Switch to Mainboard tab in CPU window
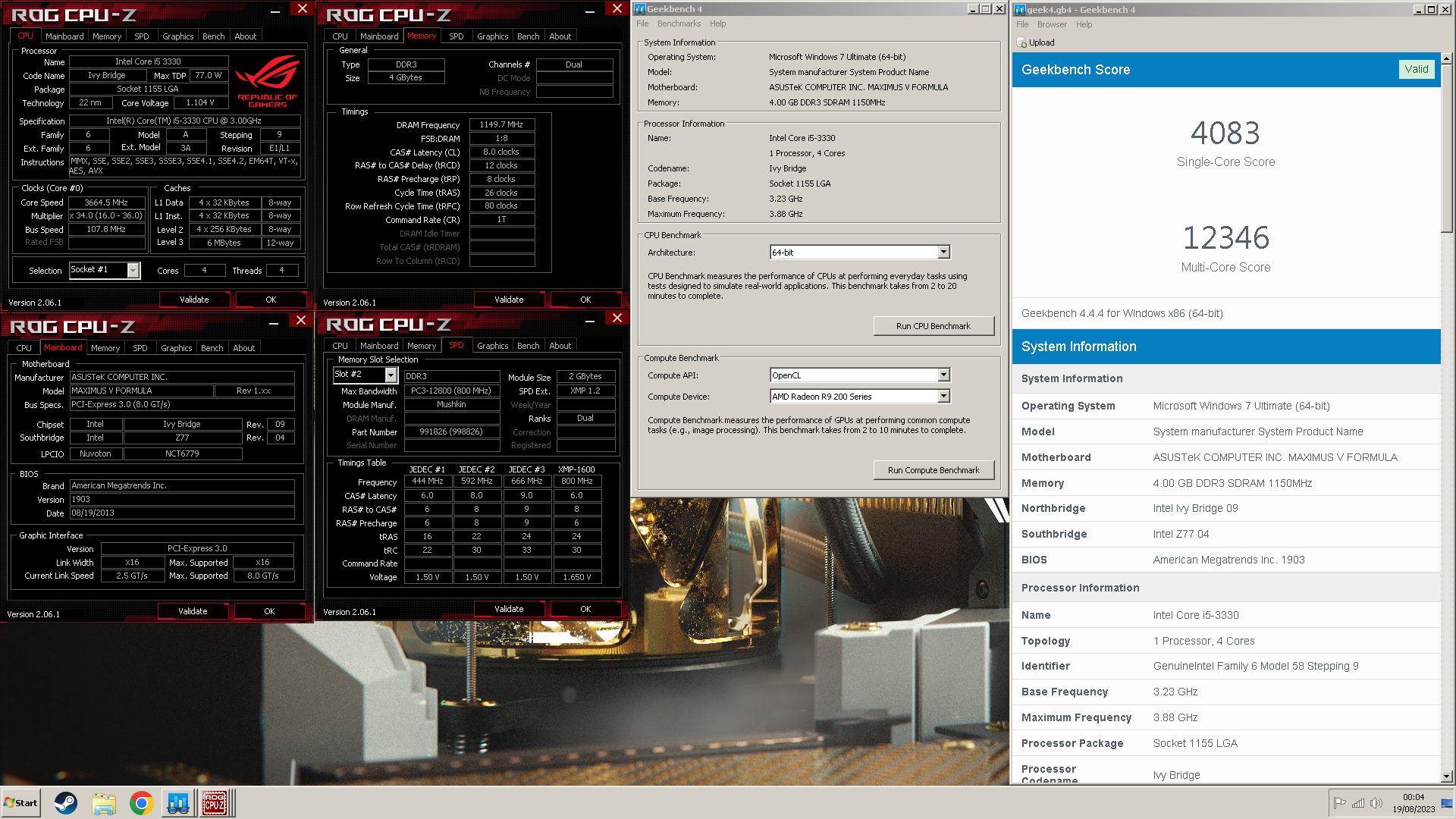 coord(64,36)
